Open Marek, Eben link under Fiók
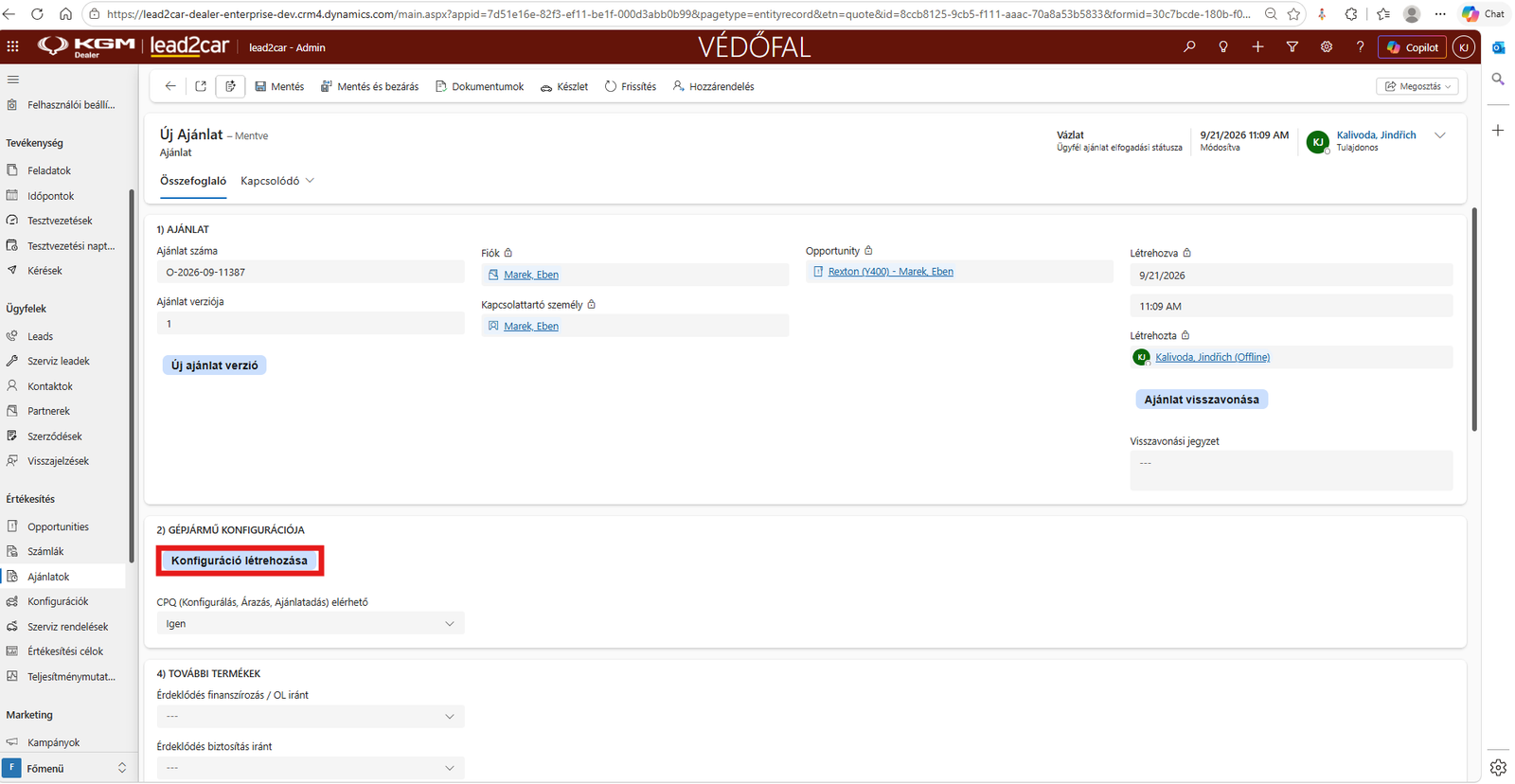 coord(531,275)
